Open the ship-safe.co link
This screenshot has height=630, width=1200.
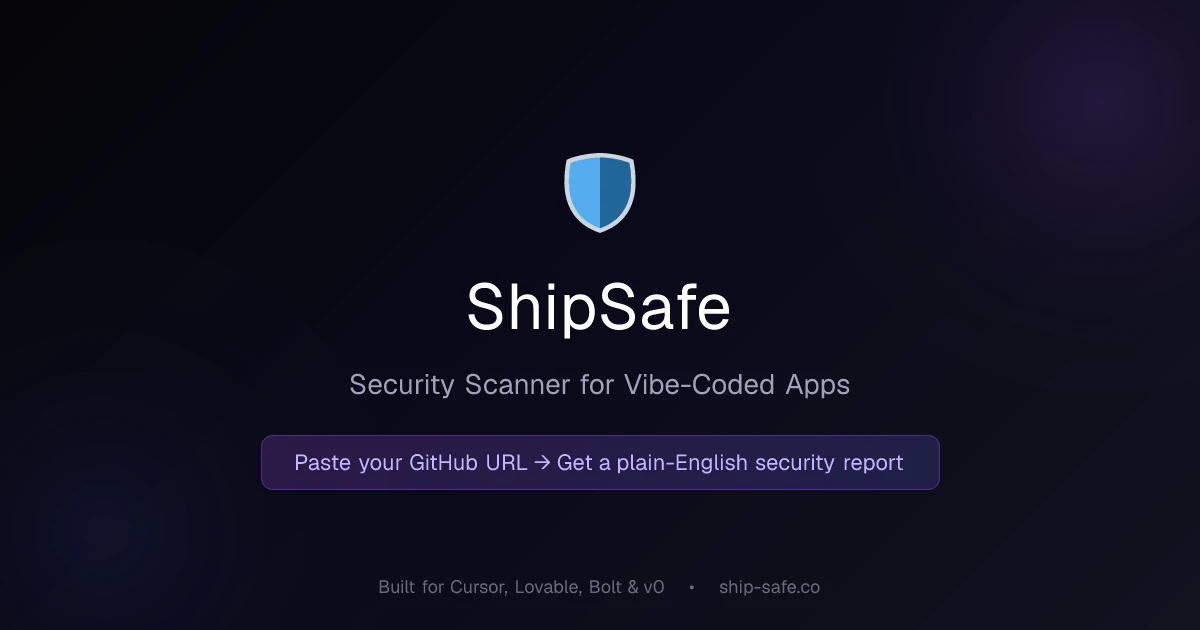[769, 588]
